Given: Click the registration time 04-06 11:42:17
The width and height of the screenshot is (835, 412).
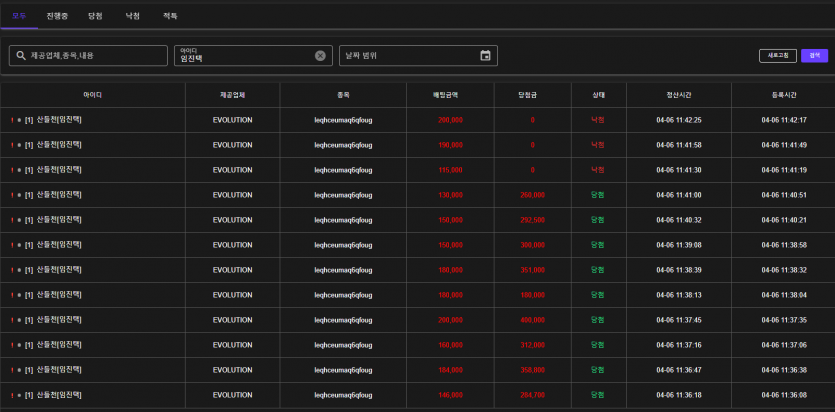Looking at the screenshot, I should pos(784,120).
